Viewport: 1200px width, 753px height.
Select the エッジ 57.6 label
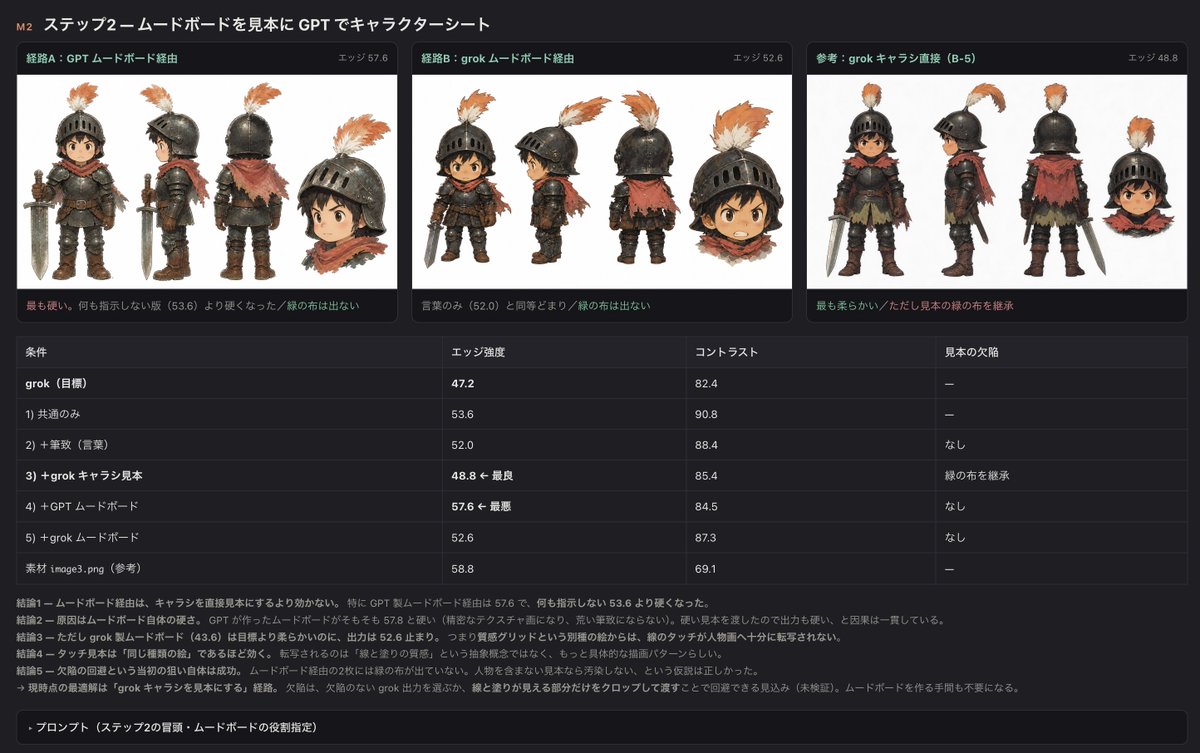tap(363, 58)
